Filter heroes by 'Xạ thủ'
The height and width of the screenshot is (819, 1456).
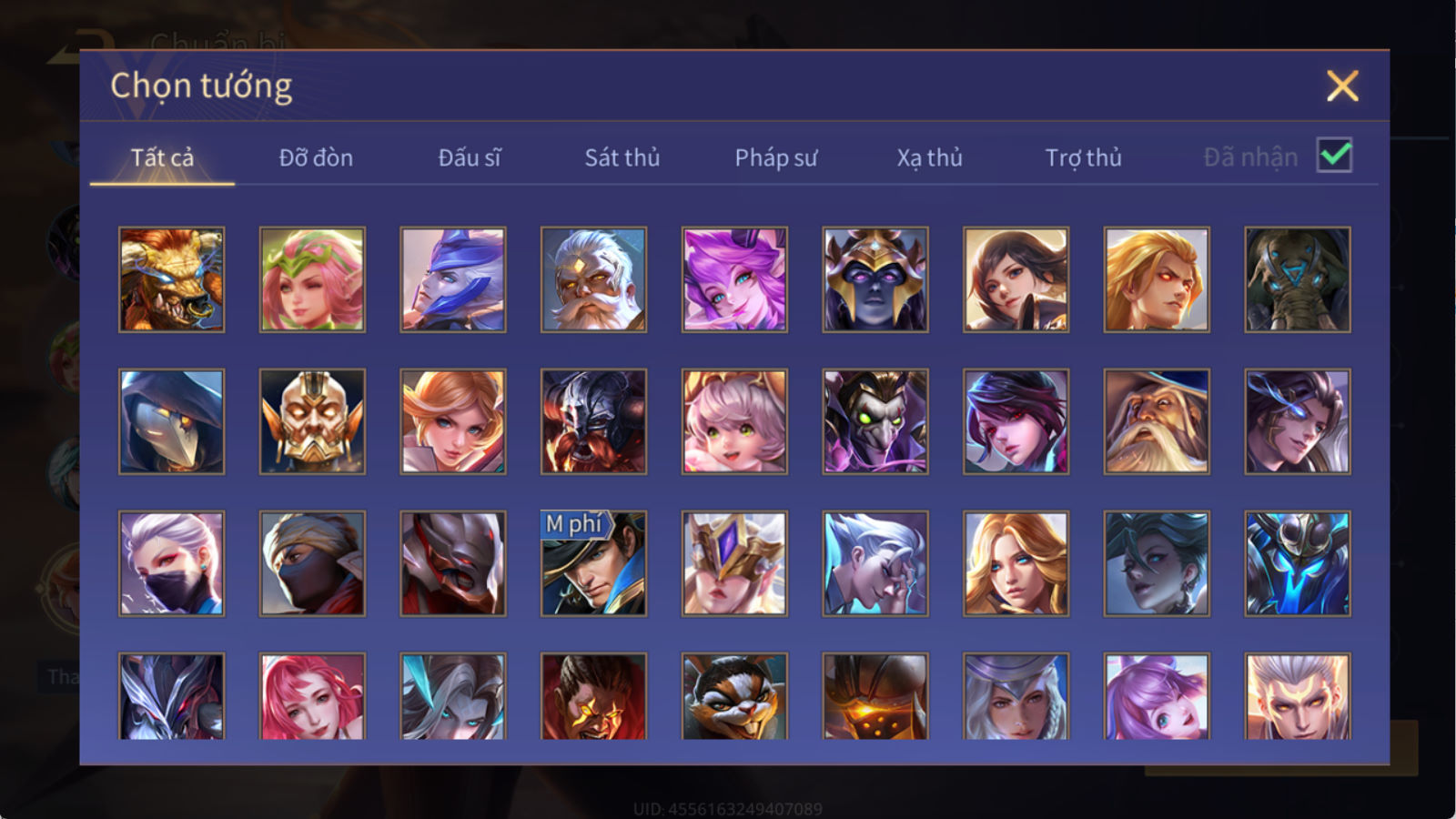click(929, 157)
